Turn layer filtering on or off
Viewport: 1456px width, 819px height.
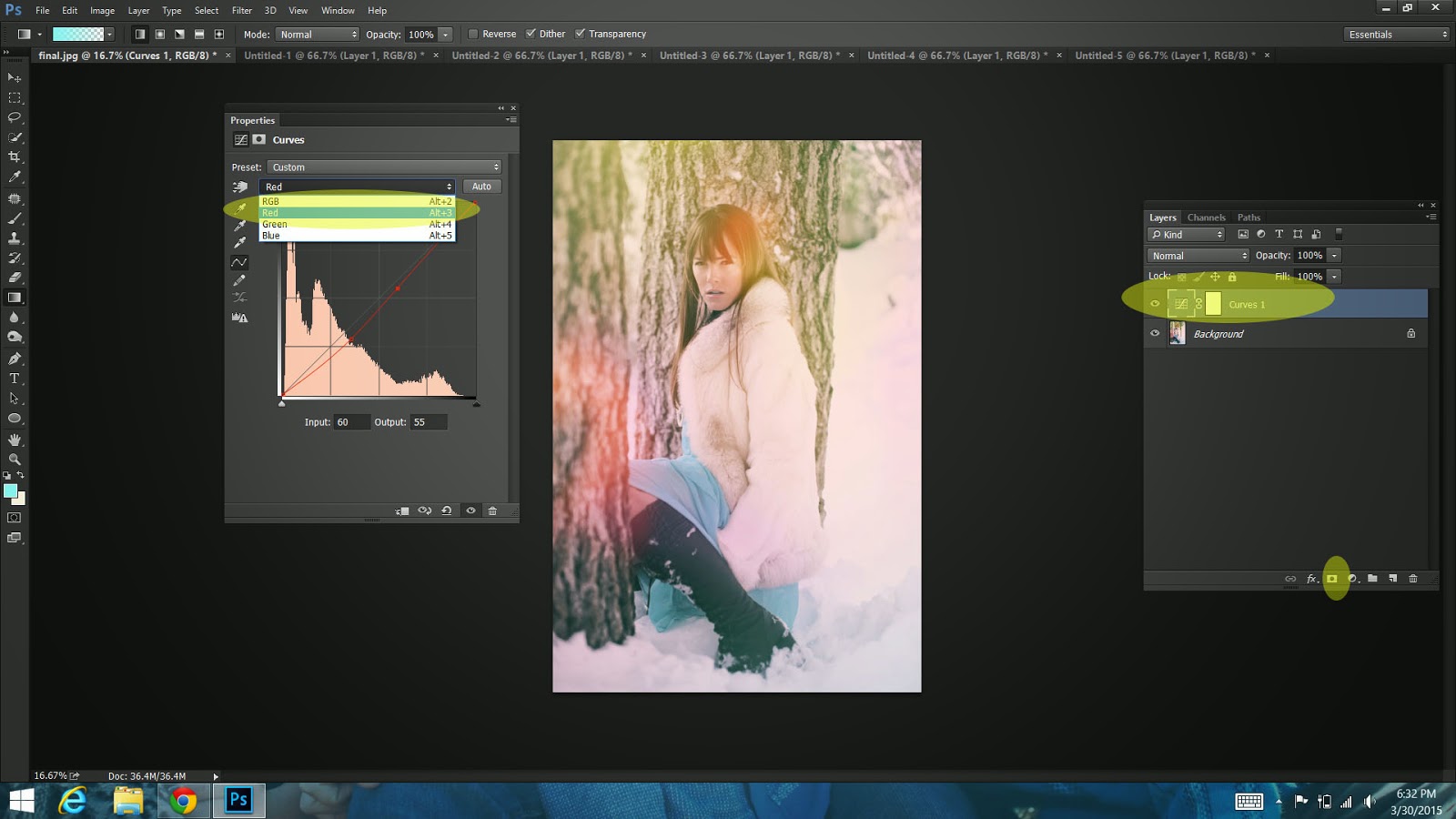pyautogui.click(x=1339, y=234)
